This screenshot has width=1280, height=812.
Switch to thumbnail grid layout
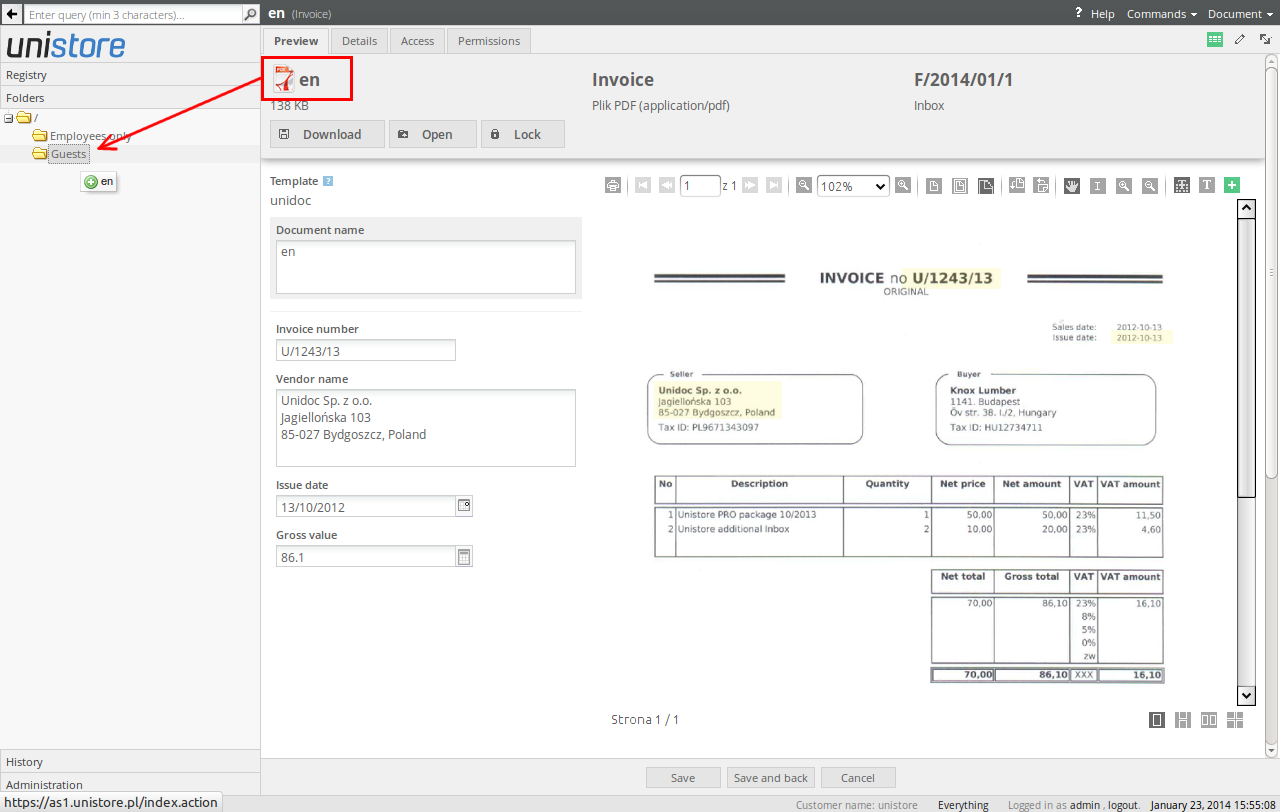pyautogui.click(x=1235, y=720)
